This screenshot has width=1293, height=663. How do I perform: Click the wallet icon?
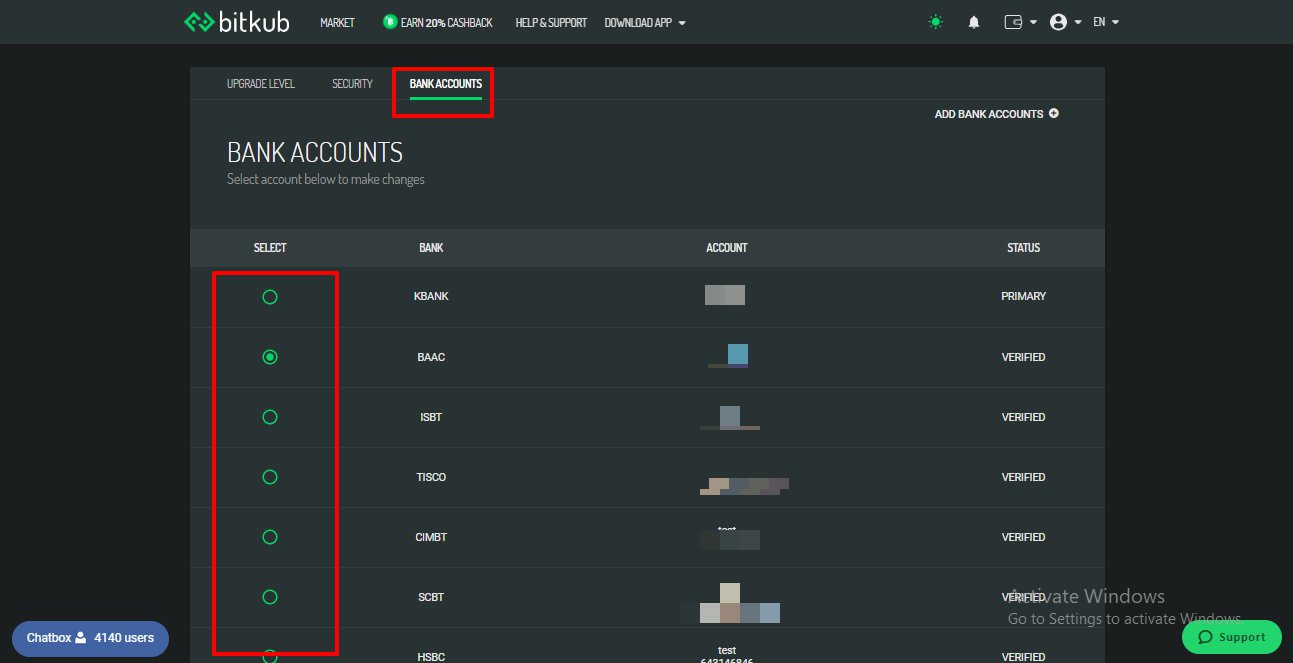(1013, 21)
